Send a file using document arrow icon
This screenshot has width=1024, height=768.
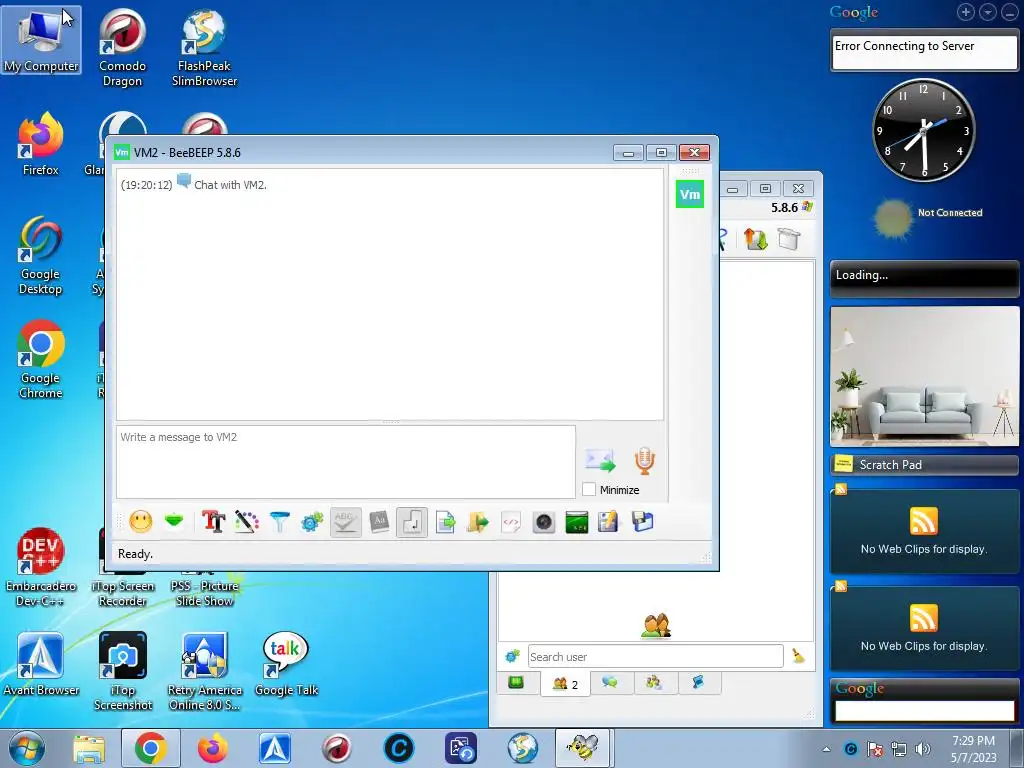[x=445, y=522]
